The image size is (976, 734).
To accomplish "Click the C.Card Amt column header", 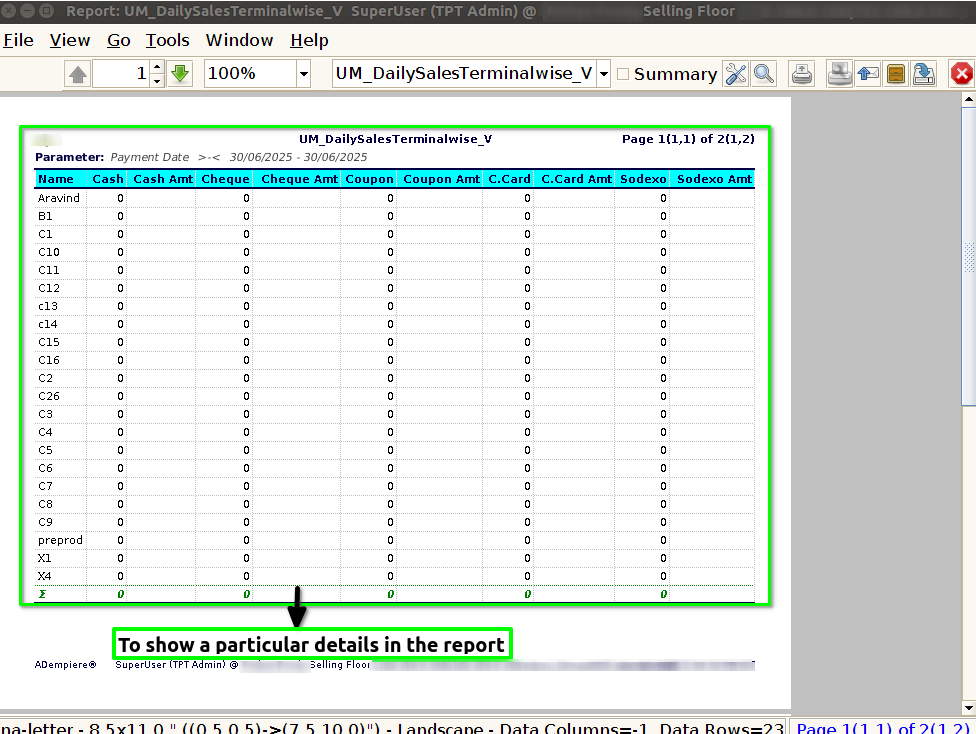I will pyautogui.click(x=576, y=179).
